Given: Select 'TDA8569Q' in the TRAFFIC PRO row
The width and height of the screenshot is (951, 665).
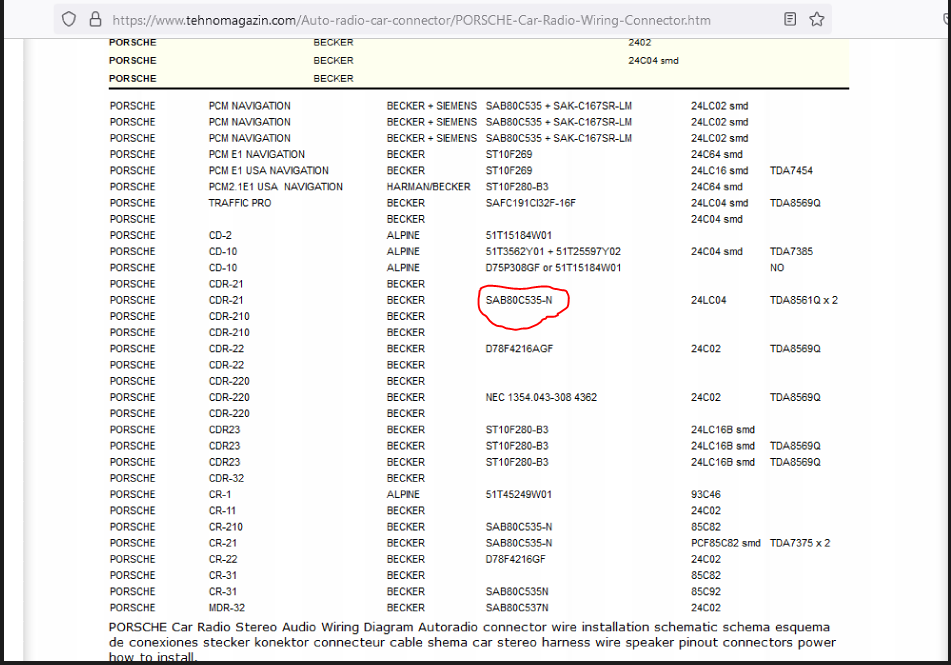Looking at the screenshot, I should [x=795, y=203].
